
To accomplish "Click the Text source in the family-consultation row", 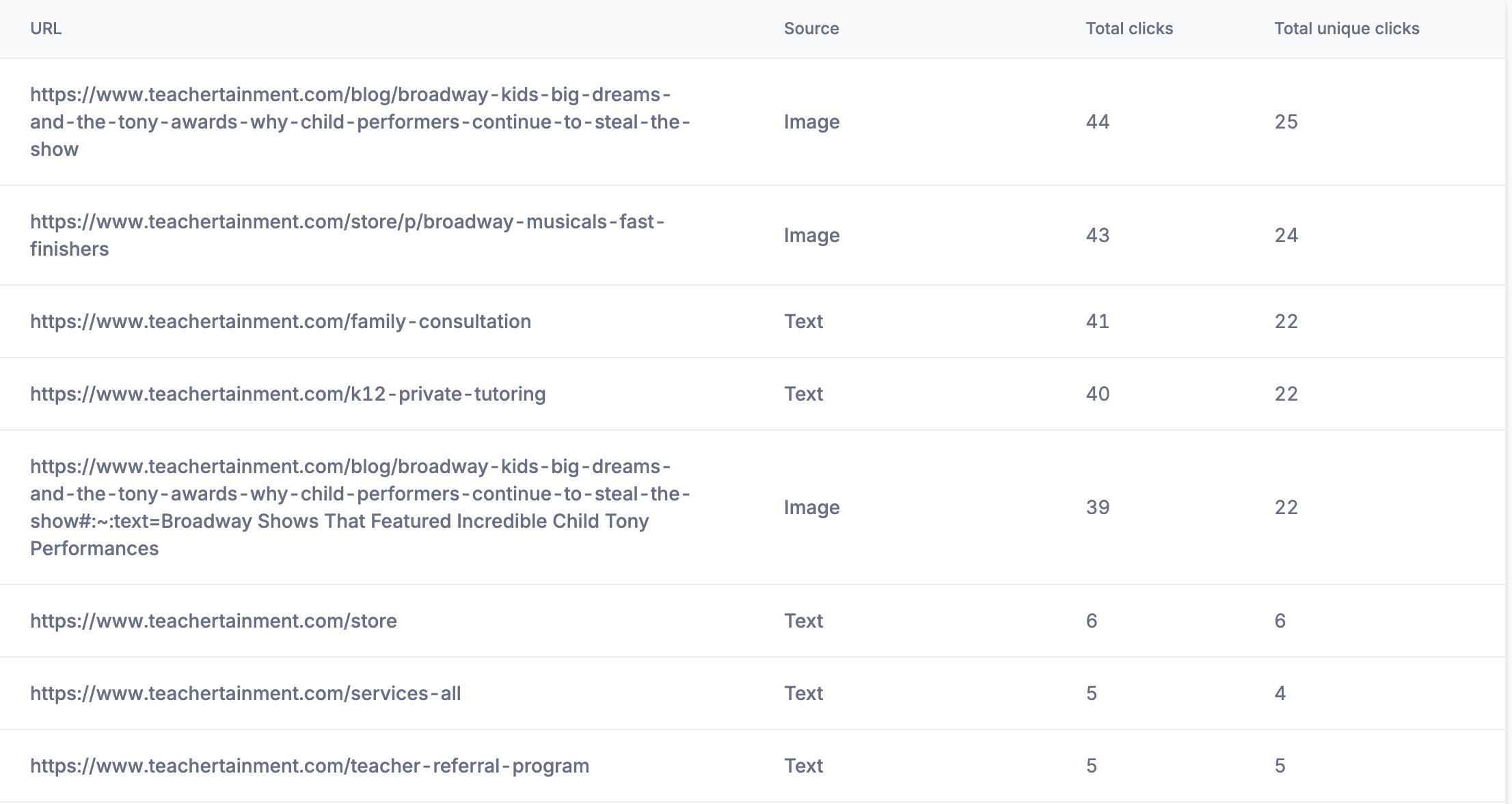I will click(803, 321).
